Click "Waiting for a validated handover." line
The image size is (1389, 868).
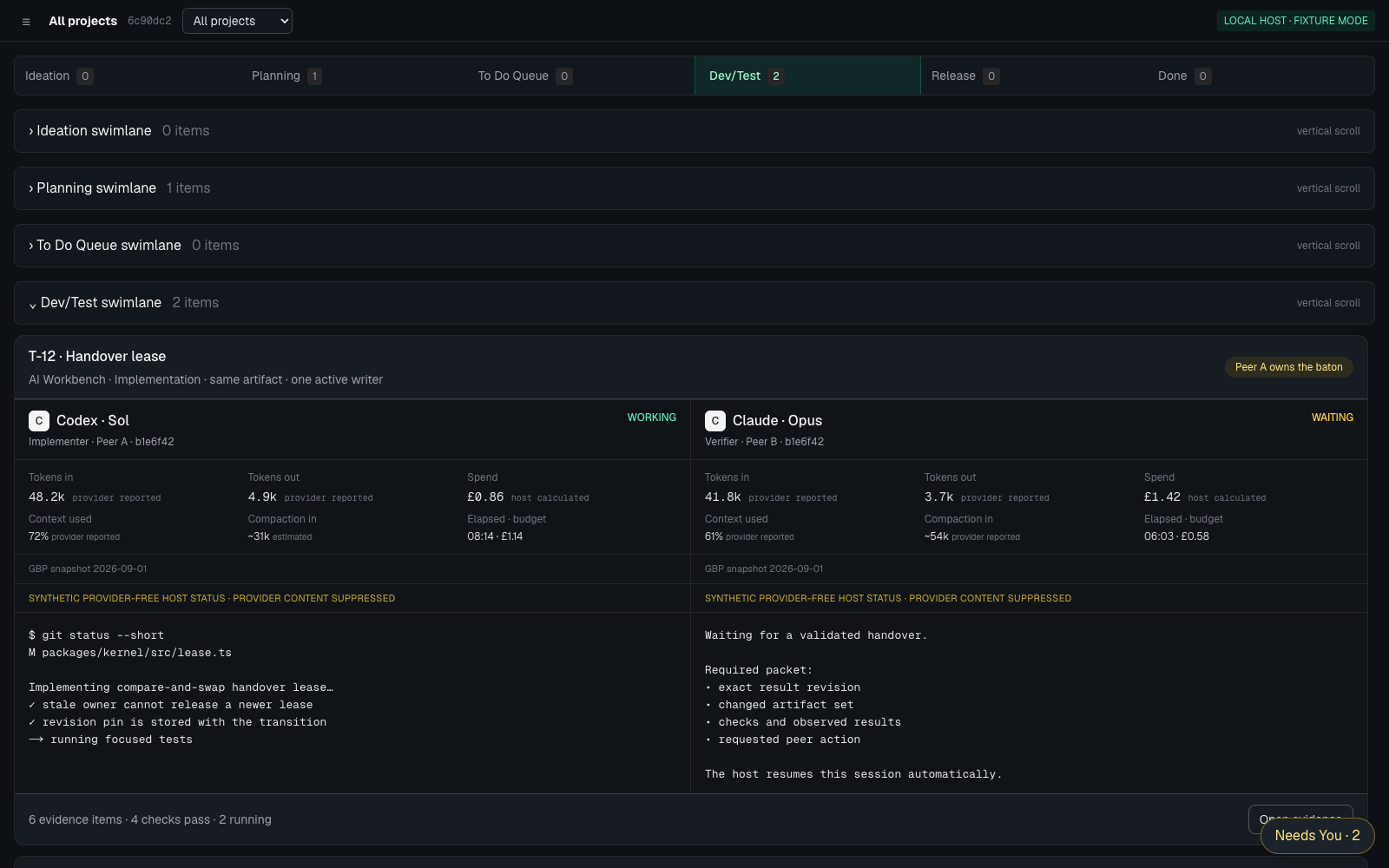816,635
